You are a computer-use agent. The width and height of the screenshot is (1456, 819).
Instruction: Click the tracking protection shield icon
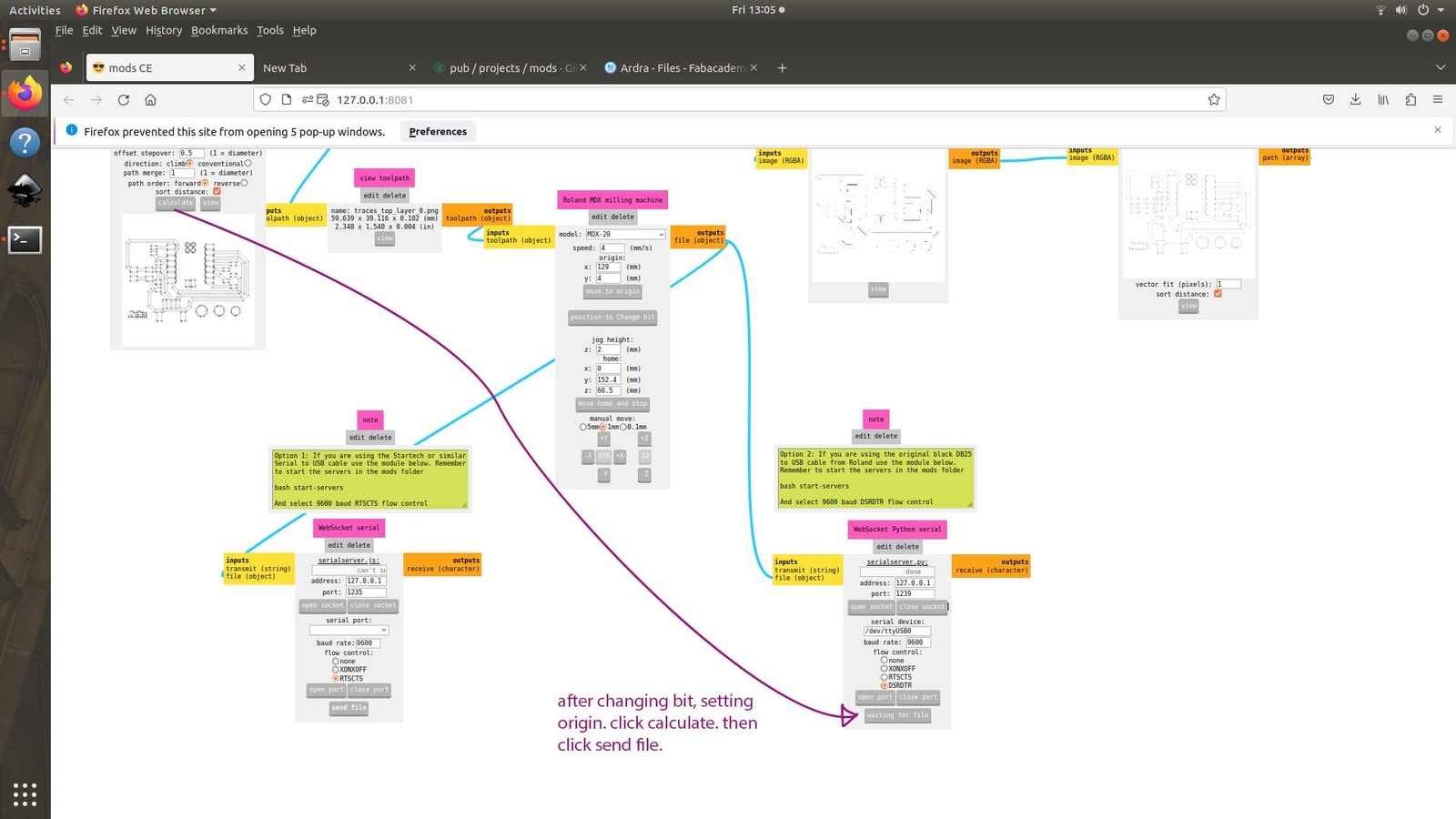266,100
